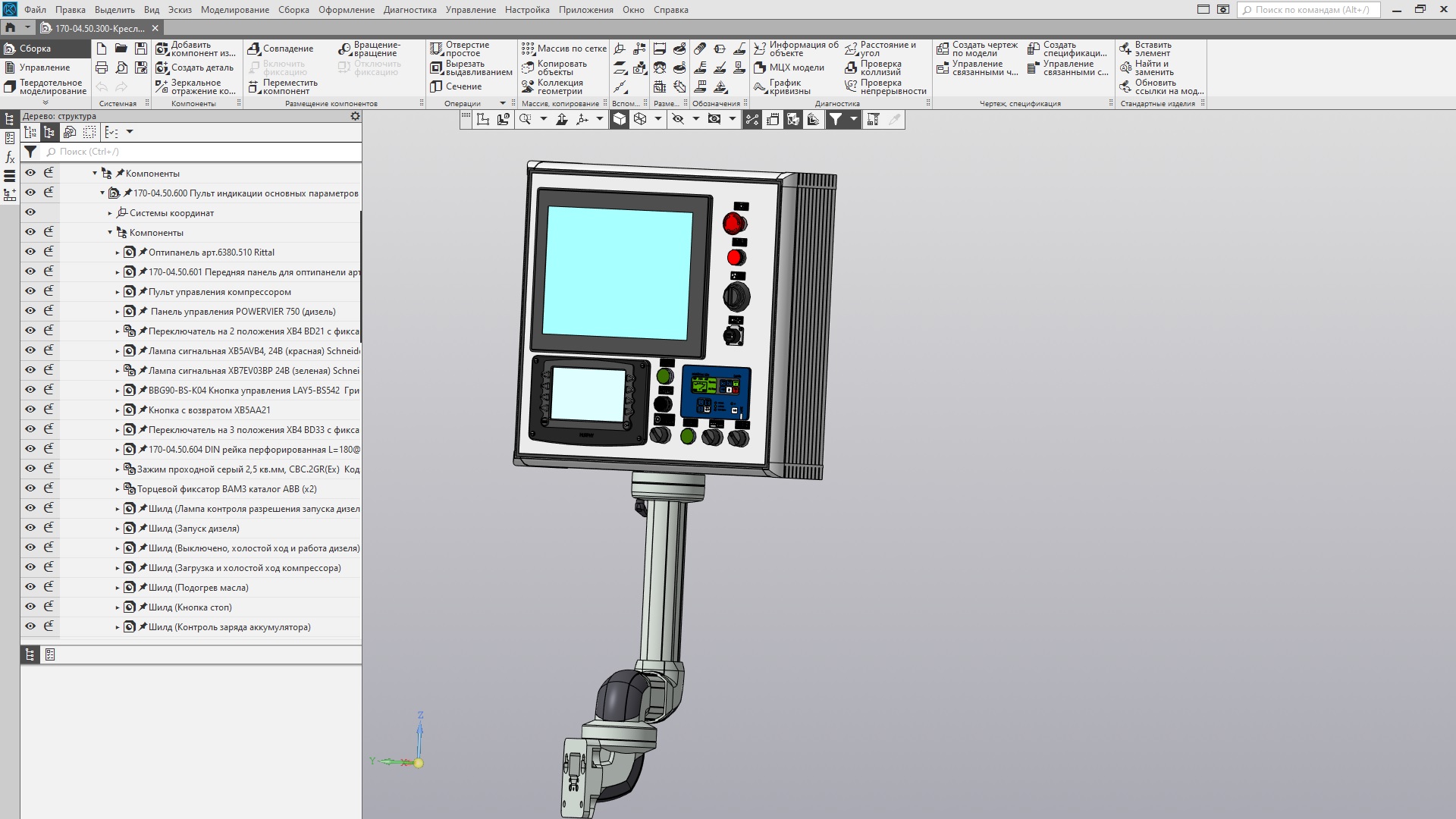Open the Моделирование menu
Screen dimensions: 1456x819
coord(234,10)
